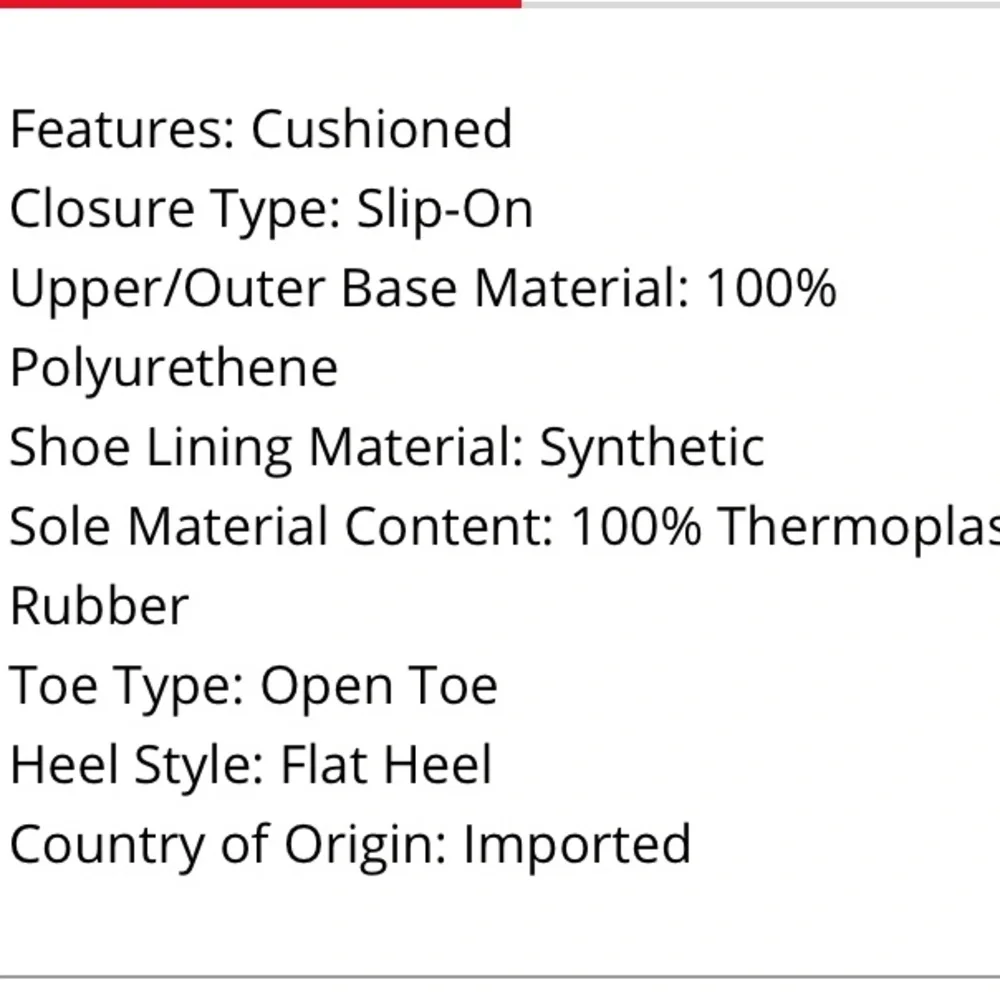Image resolution: width=1000 pixels, height=1000 pixels.
Task: Click the "Toe Type" label
Action: pyautogui.click(x=126, y=686)
